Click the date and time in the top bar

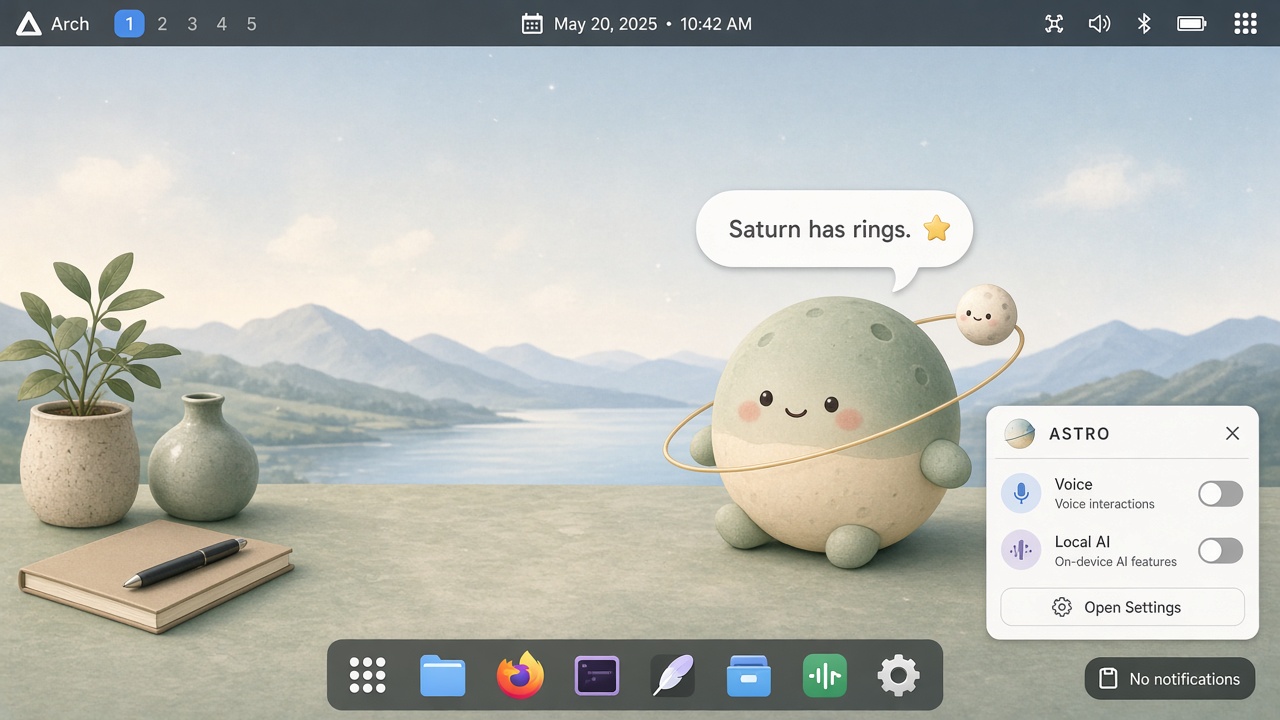(x=653, y=24)
